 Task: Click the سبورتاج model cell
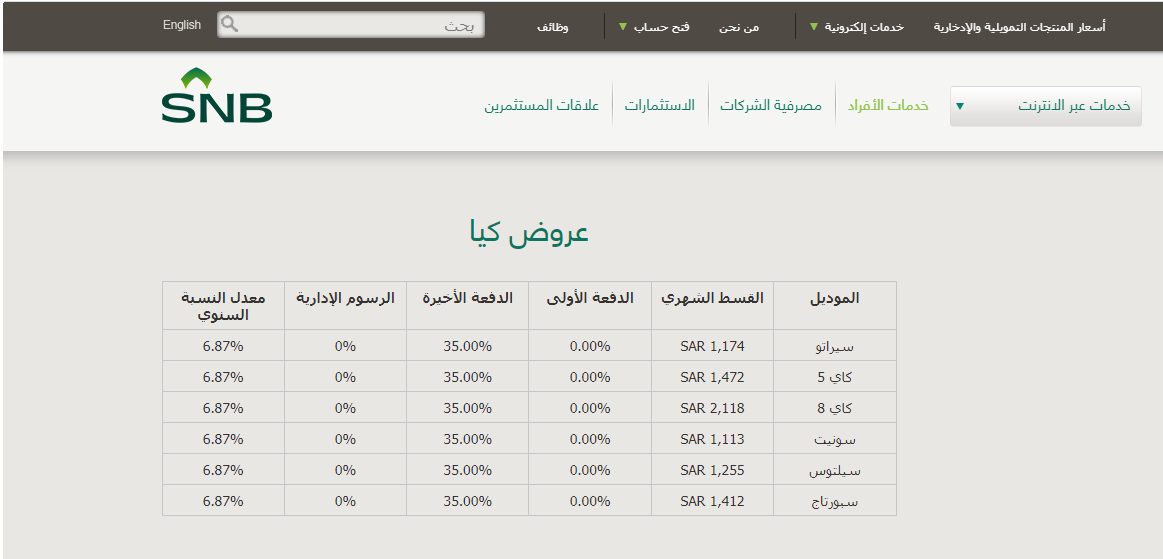click(834, 502)
